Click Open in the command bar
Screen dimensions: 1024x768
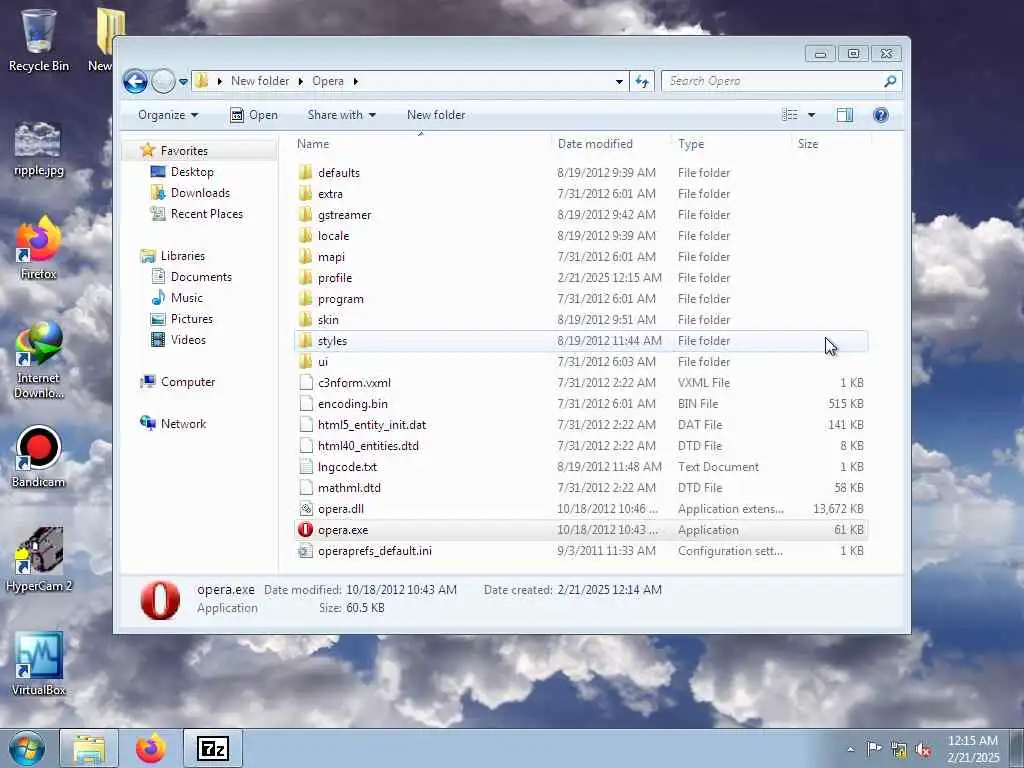[254, 115]
